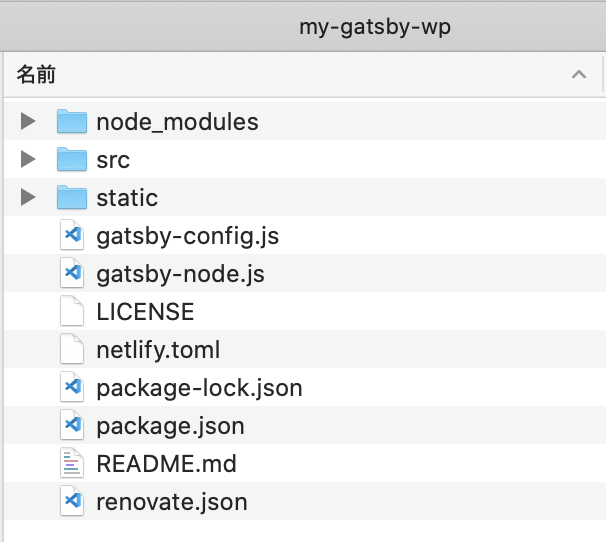This screenshot has width=606, height=542.
Task: Click the src folder icon
Action: pos(72,160)
